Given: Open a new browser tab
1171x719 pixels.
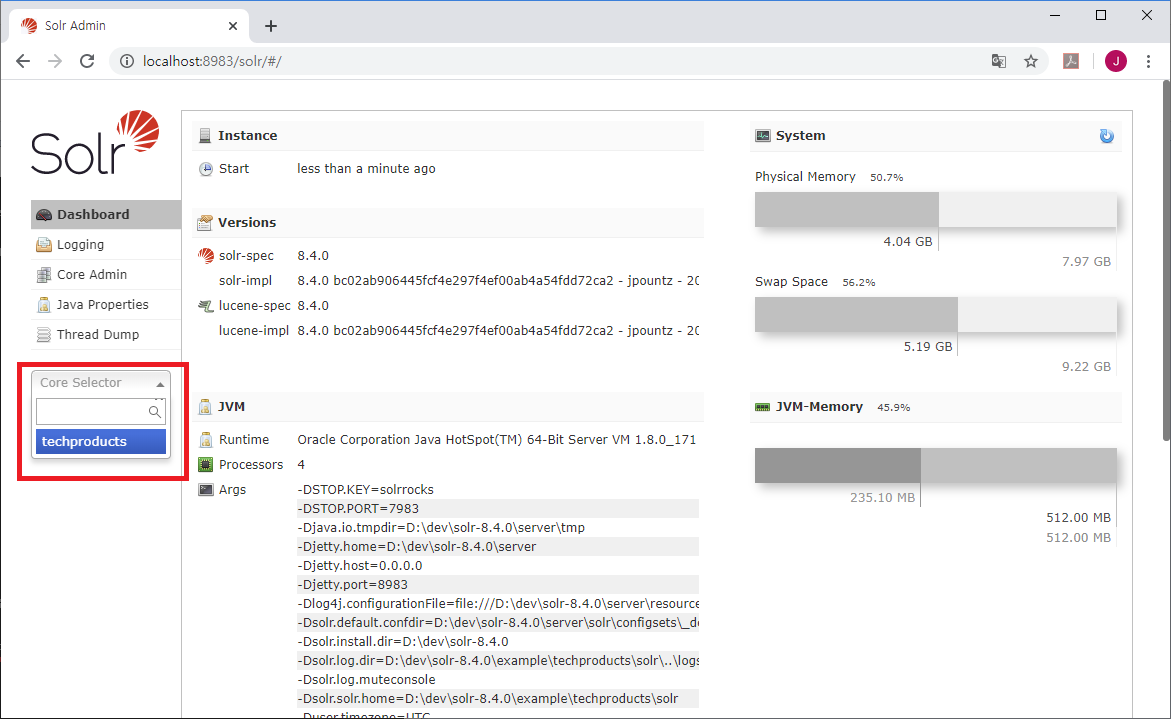Looking at the screenshot, I should (271, 26).
